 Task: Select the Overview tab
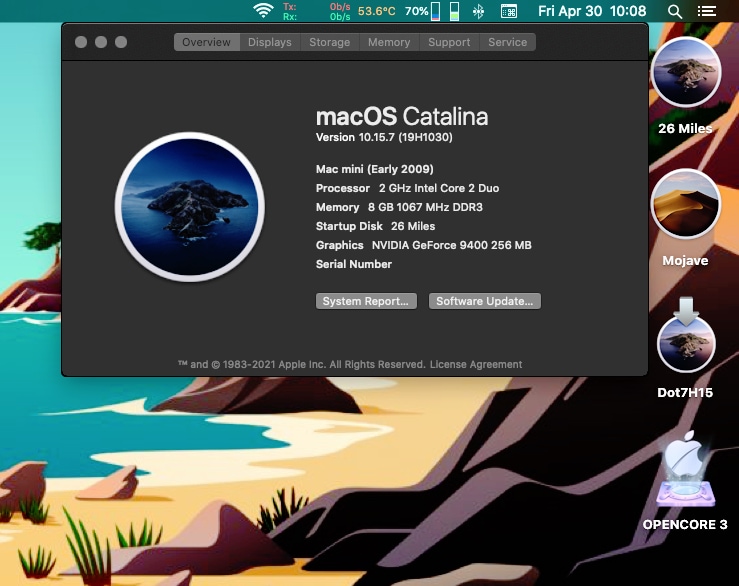[x=206, y=42]
